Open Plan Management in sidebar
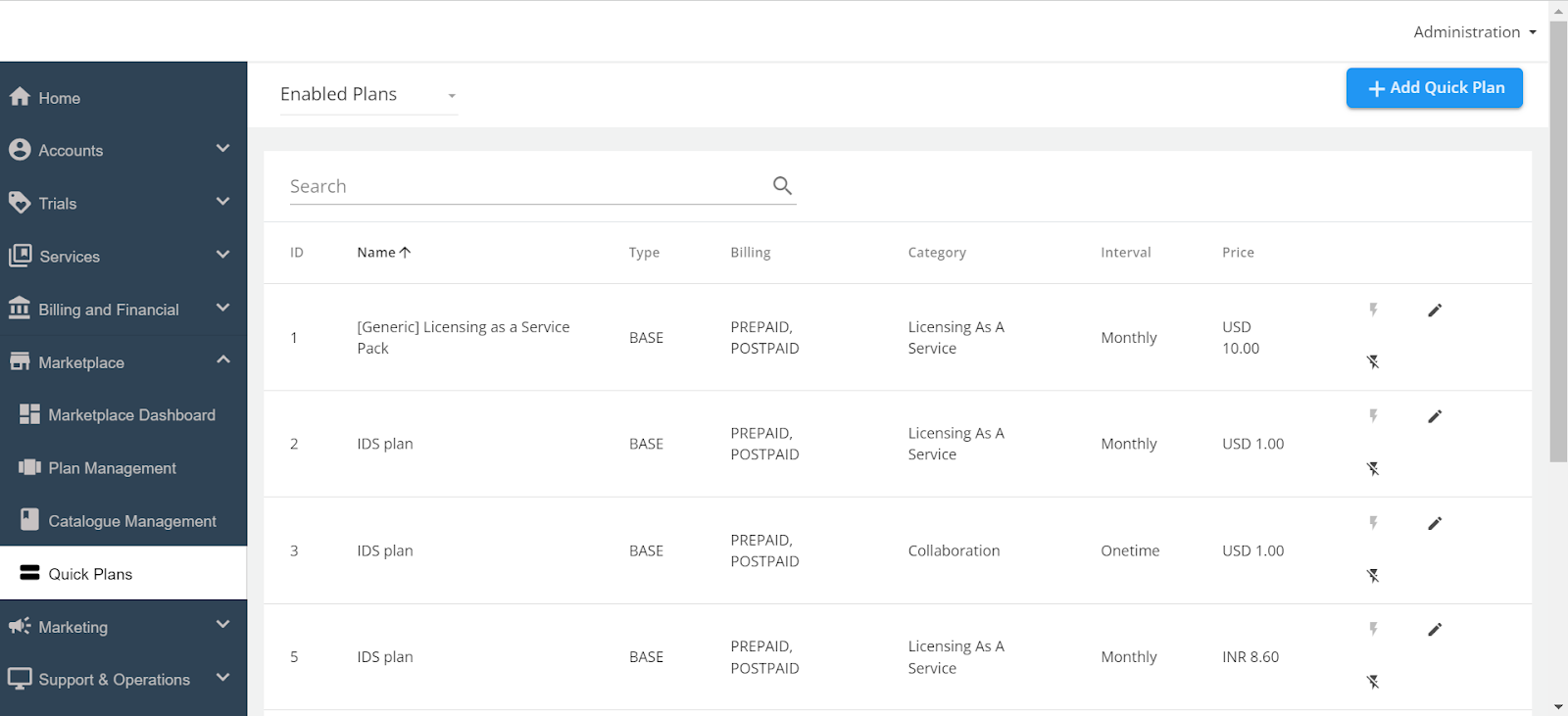Viewport: 1568px width, 716px height. pos(113,468)
